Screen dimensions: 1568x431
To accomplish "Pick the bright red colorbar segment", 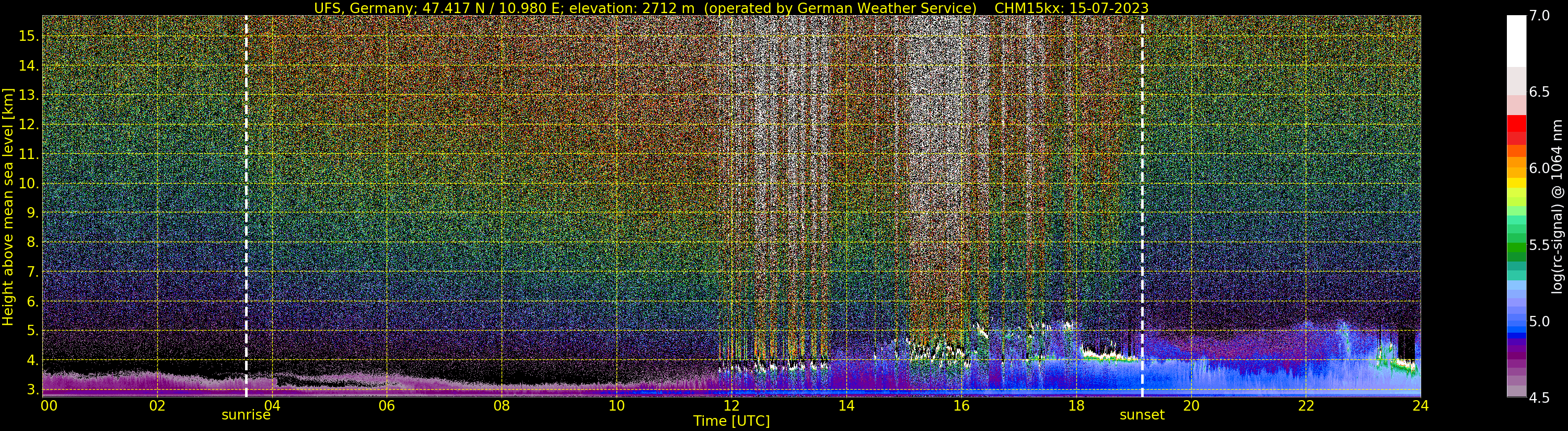I will [1516, 123].
